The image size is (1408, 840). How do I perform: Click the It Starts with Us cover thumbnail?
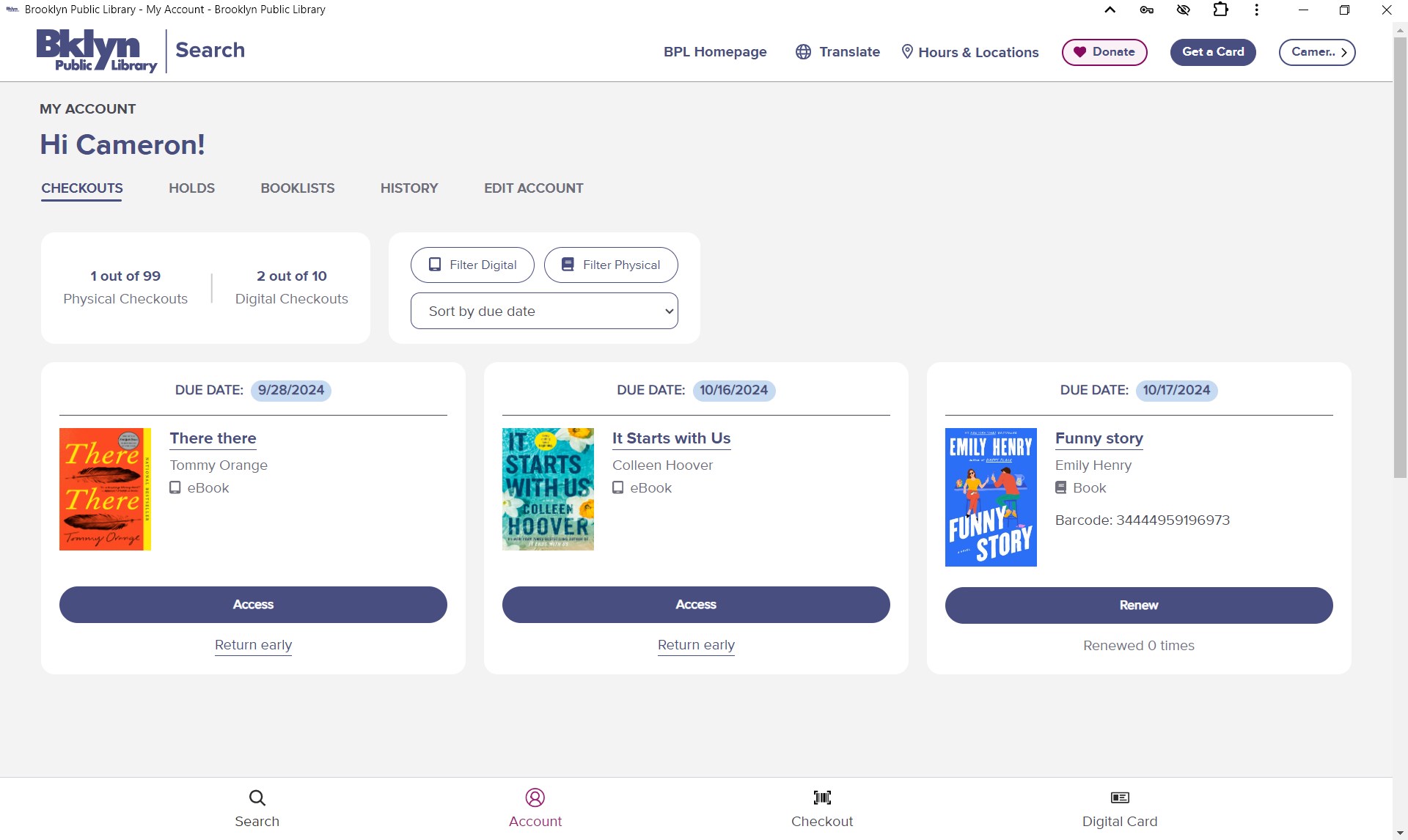point(548,489)
